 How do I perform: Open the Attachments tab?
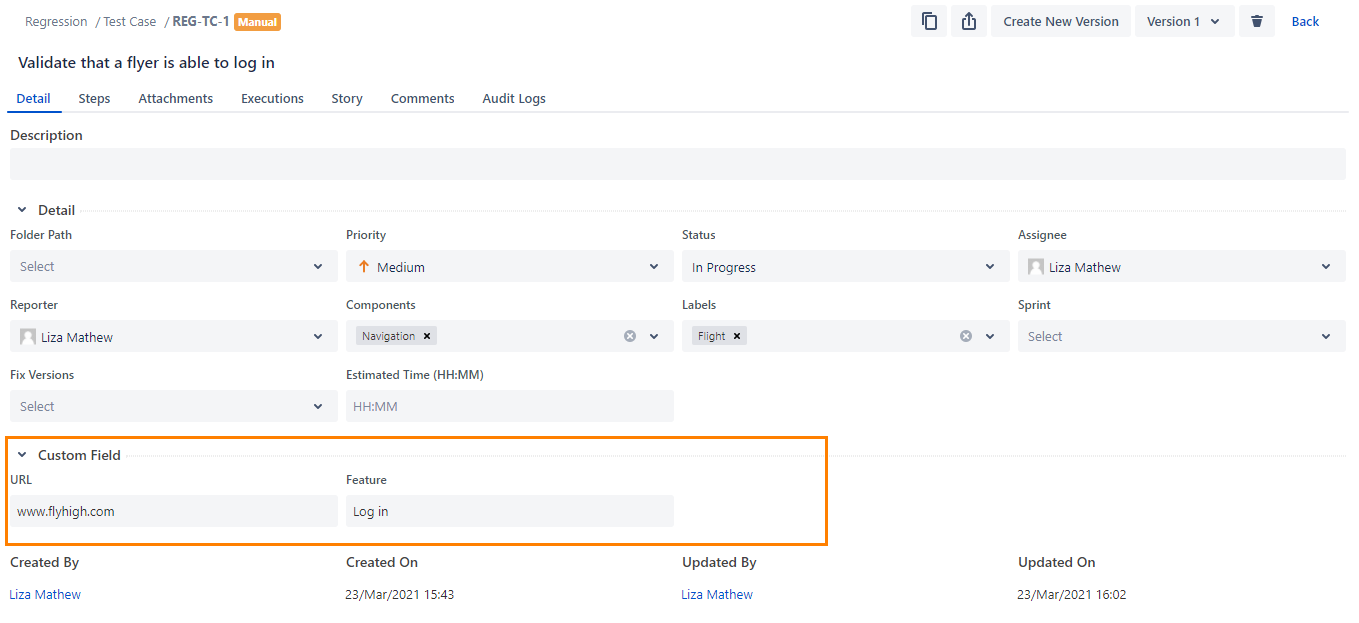click(176, 98)
